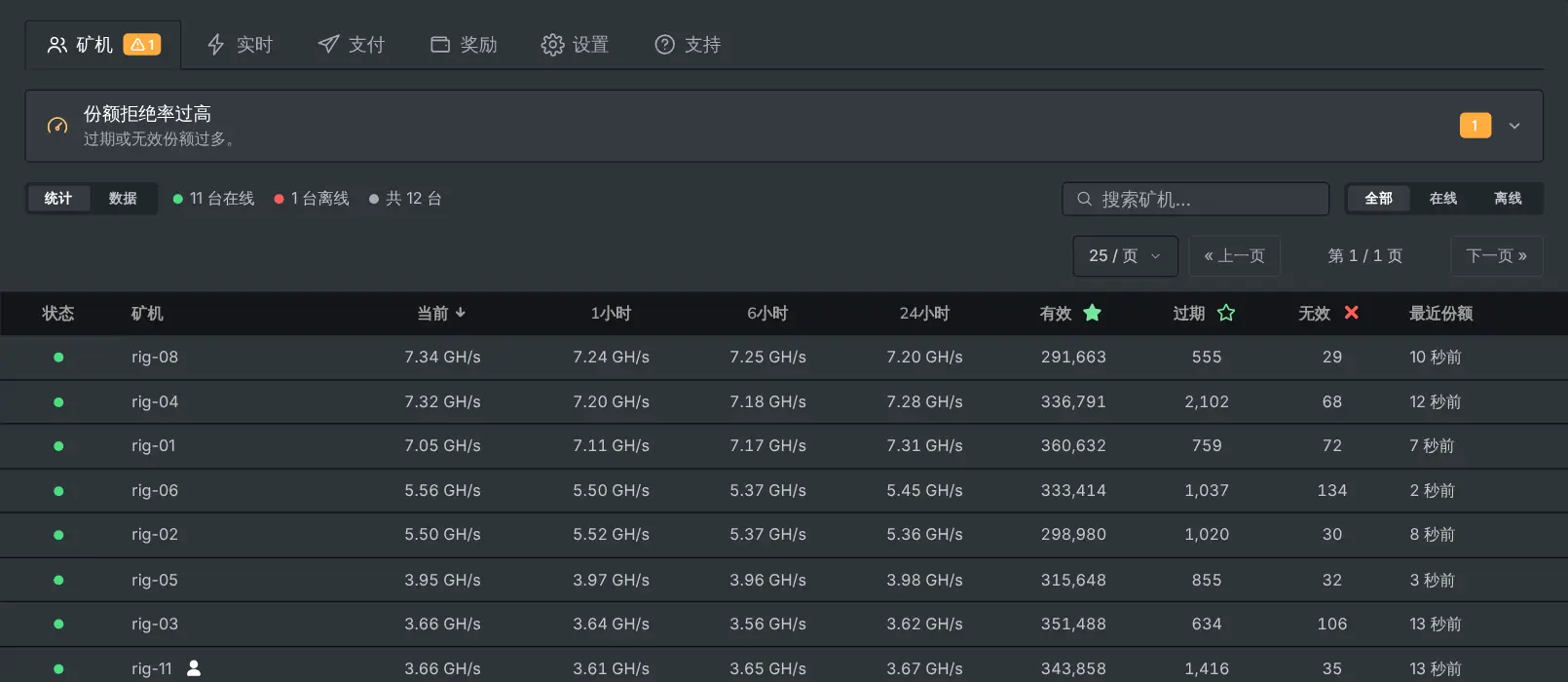1568x682 pixels.
Task: Click the 1 台离线 status indicator
Action: click(x=312, y=199)
